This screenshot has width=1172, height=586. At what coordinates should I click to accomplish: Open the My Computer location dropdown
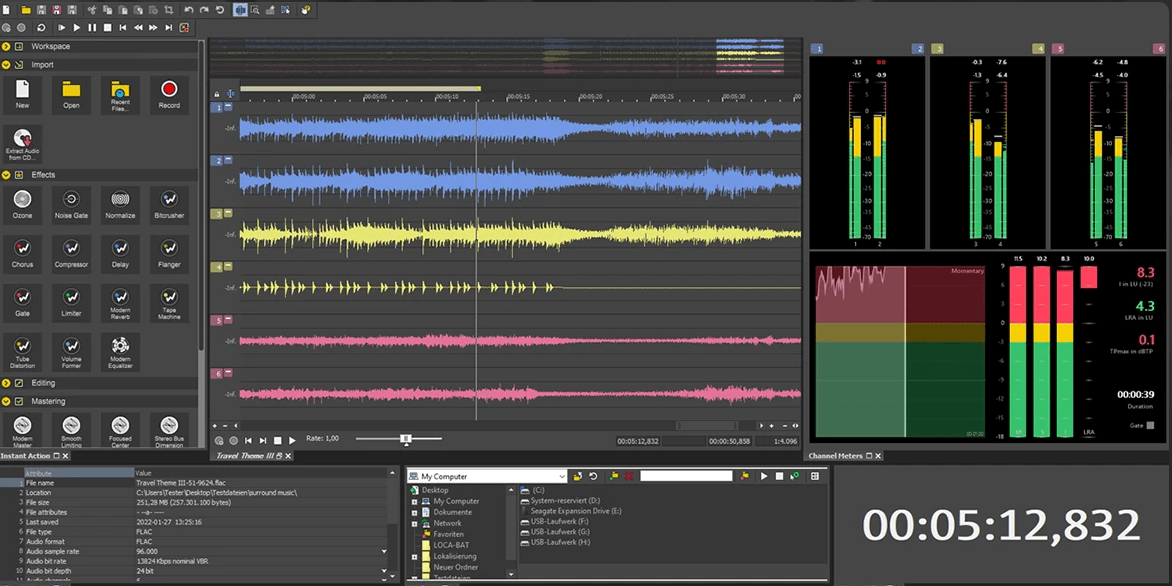pos(562,476)
